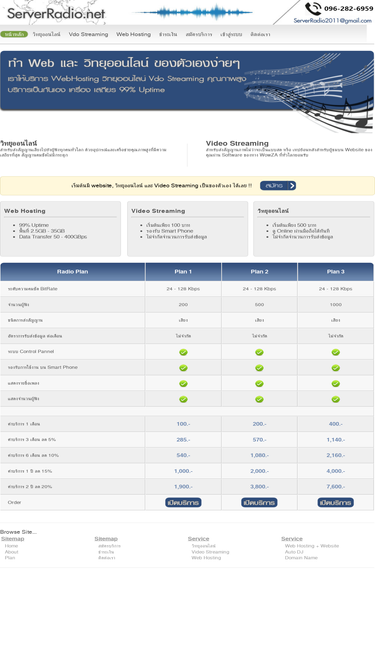This screenshot has height=667, width=375.
Task: Open the Domain Name footer link
Action: pos(301,558)
